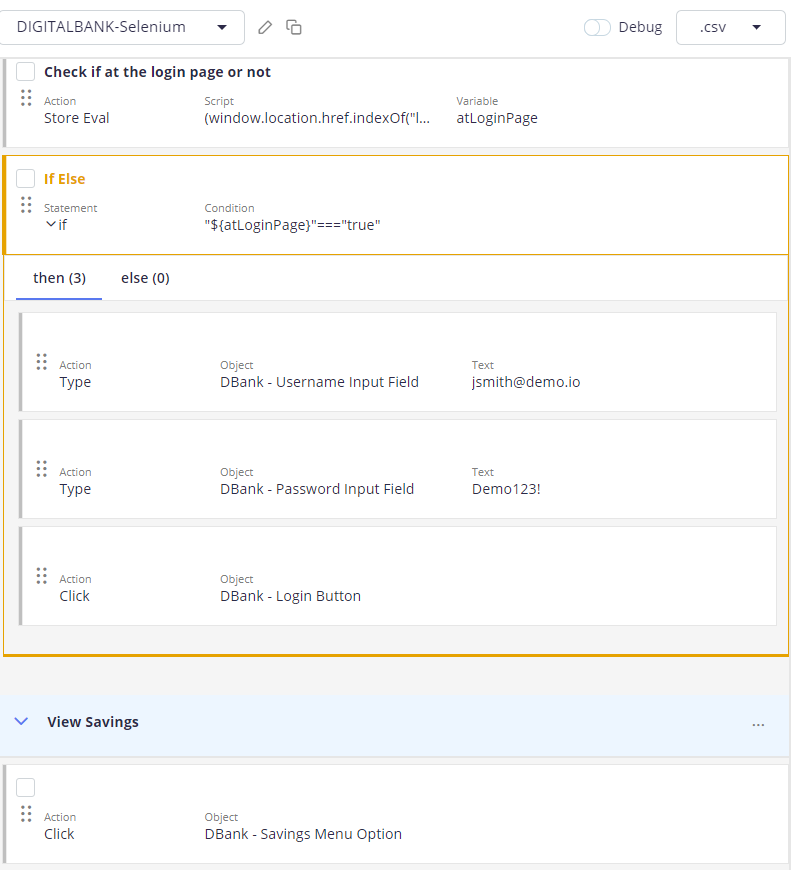
Task: Expand the if statement dropdown
Action: coord(51,225)
